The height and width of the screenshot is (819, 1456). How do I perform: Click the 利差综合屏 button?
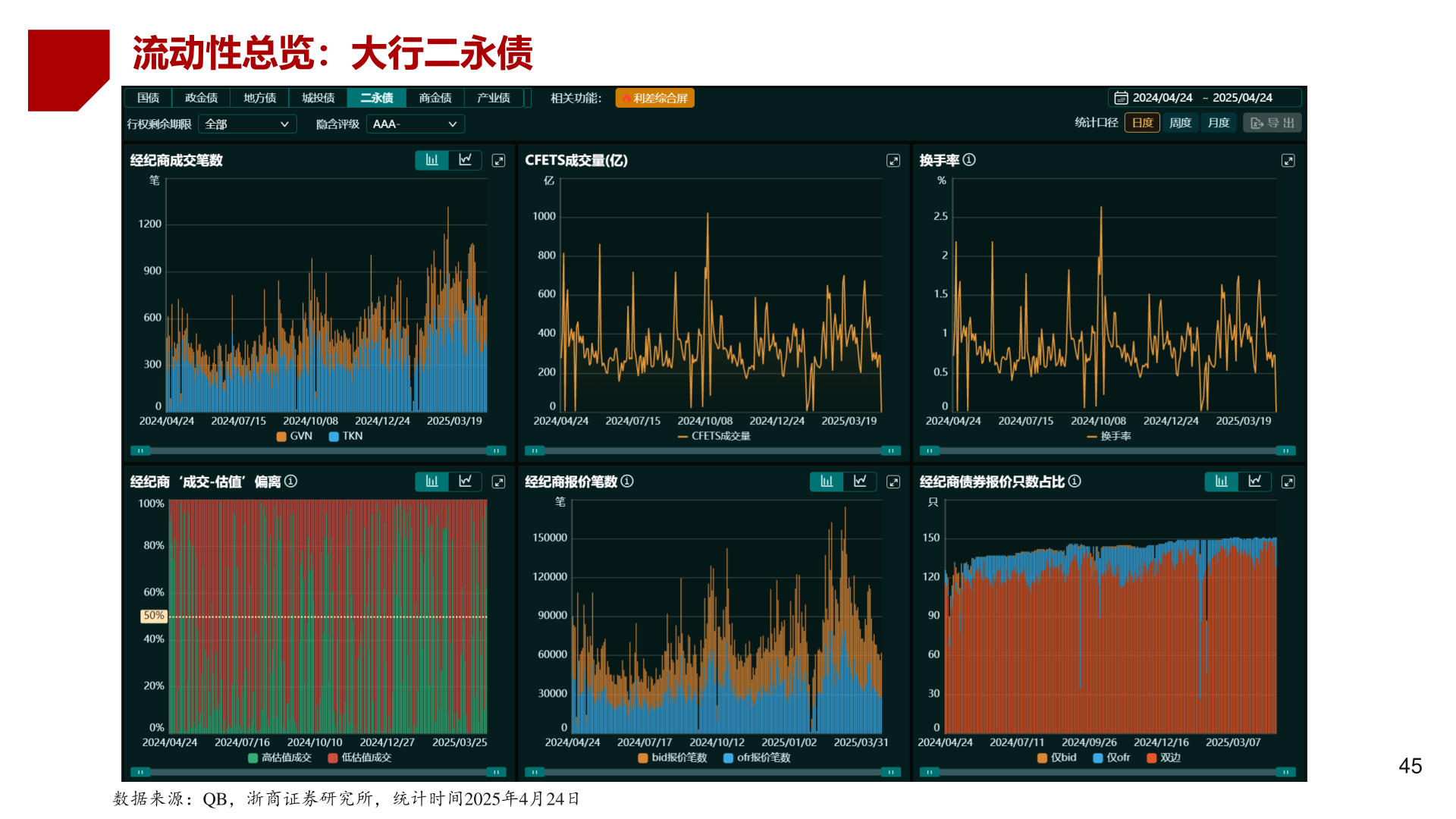click(x=654, y=98)
